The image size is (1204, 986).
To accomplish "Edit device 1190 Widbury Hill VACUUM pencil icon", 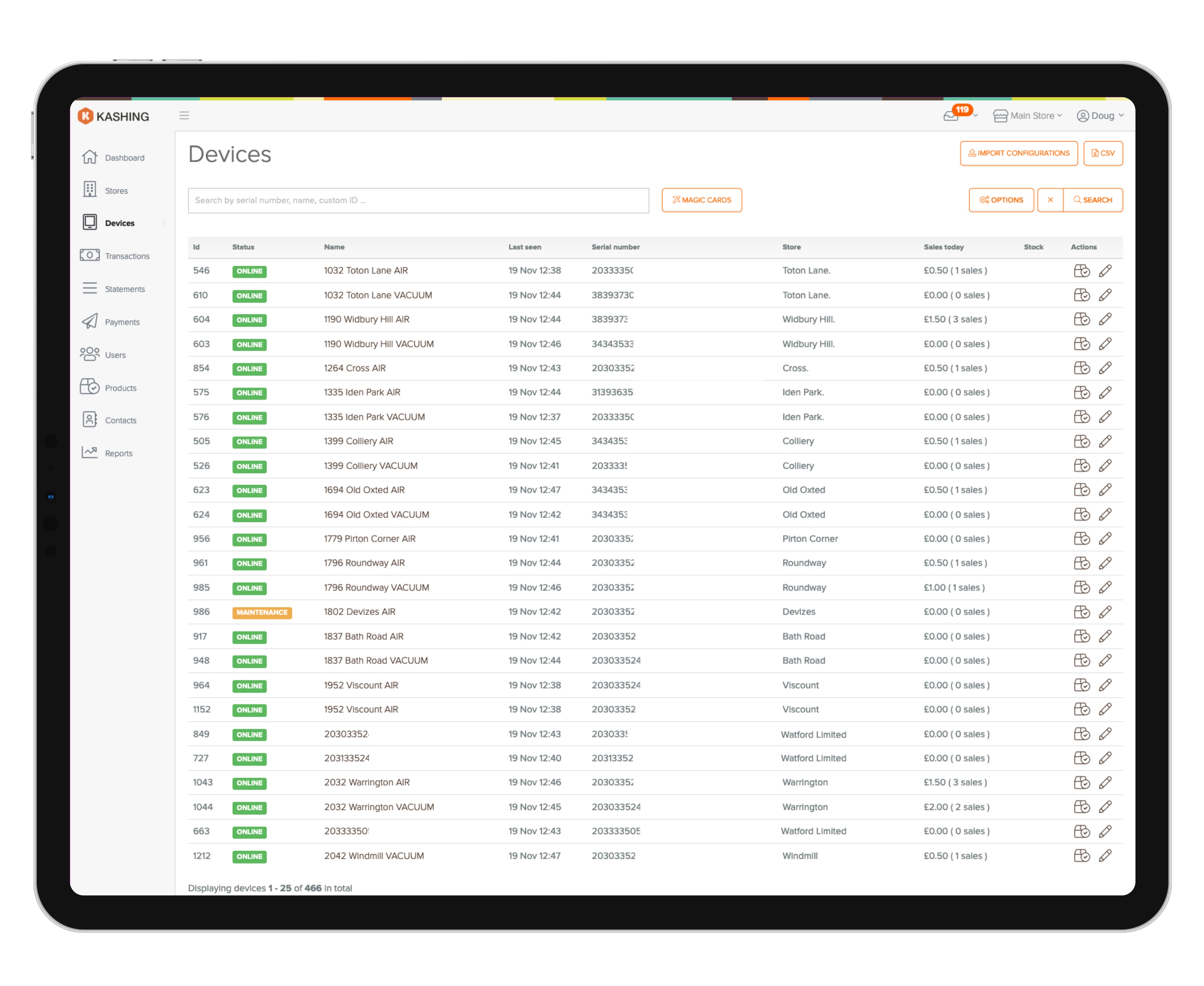I will click(1105, 344).
